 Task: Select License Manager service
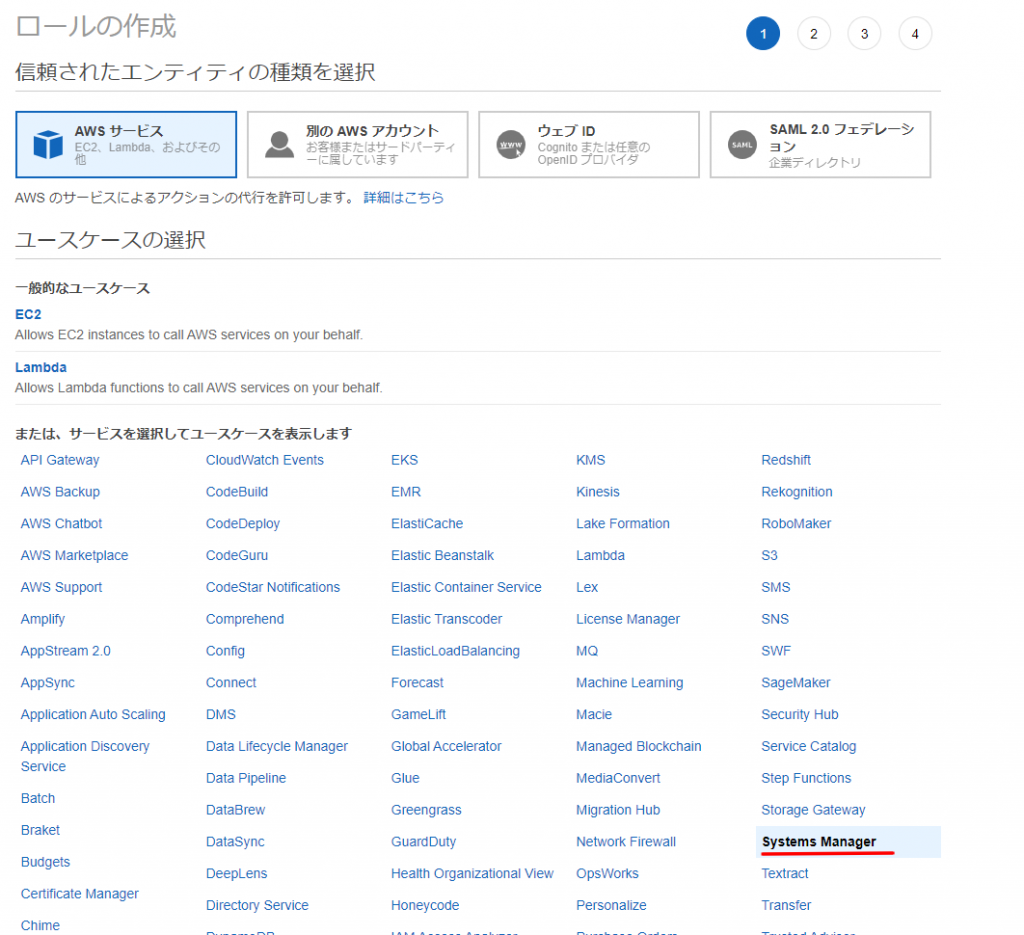[628, 619]
